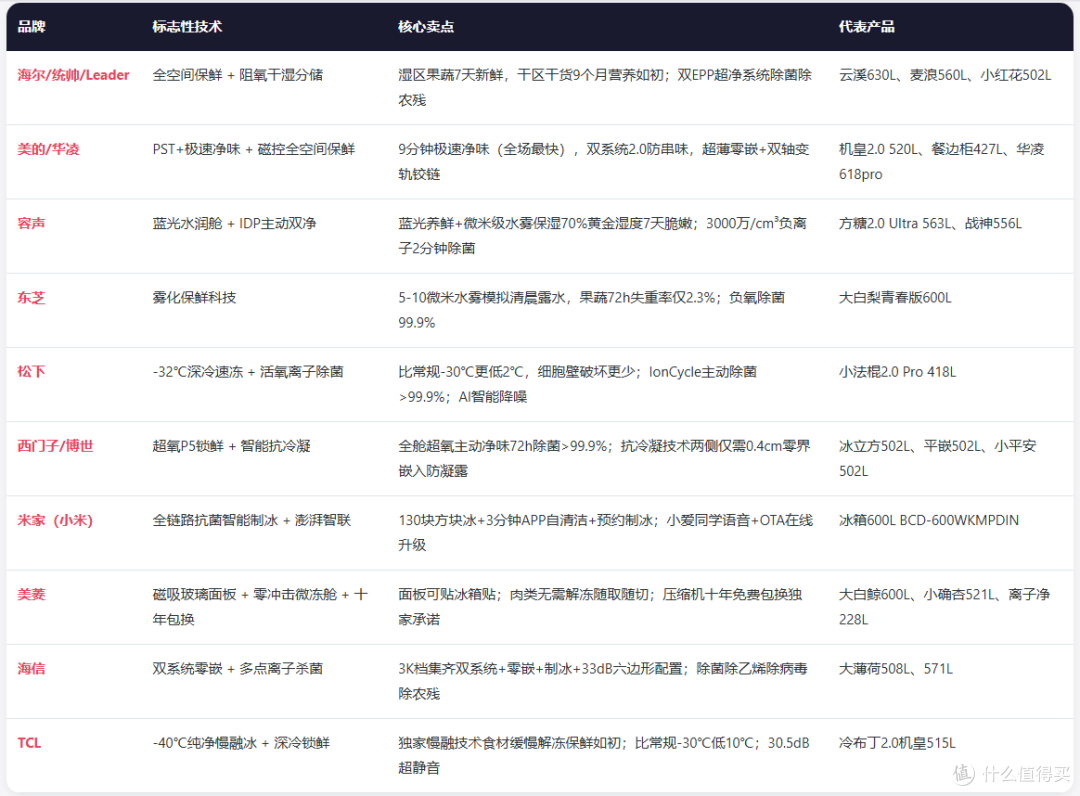Click PST+极速净味 + 磁控全空间保鲜 cell
This screenshot has width=1080, height=796.
click(x=253, y=149)
